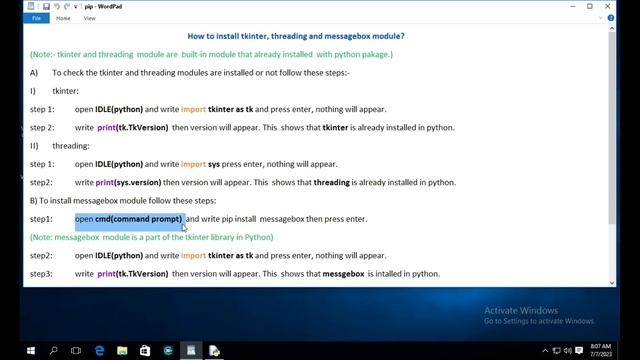This screenshot has width=640, height=360.
Task: Click 'import sys' in threading step 1
Action: (x=200, y=164)
